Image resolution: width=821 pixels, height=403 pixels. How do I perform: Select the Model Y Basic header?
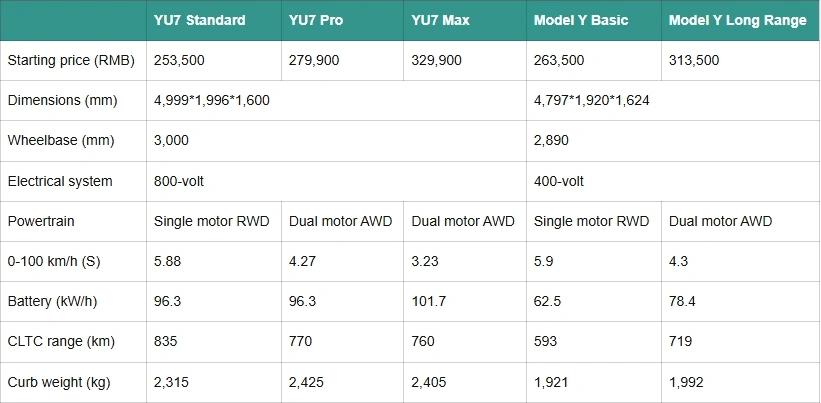coord(581,20)
